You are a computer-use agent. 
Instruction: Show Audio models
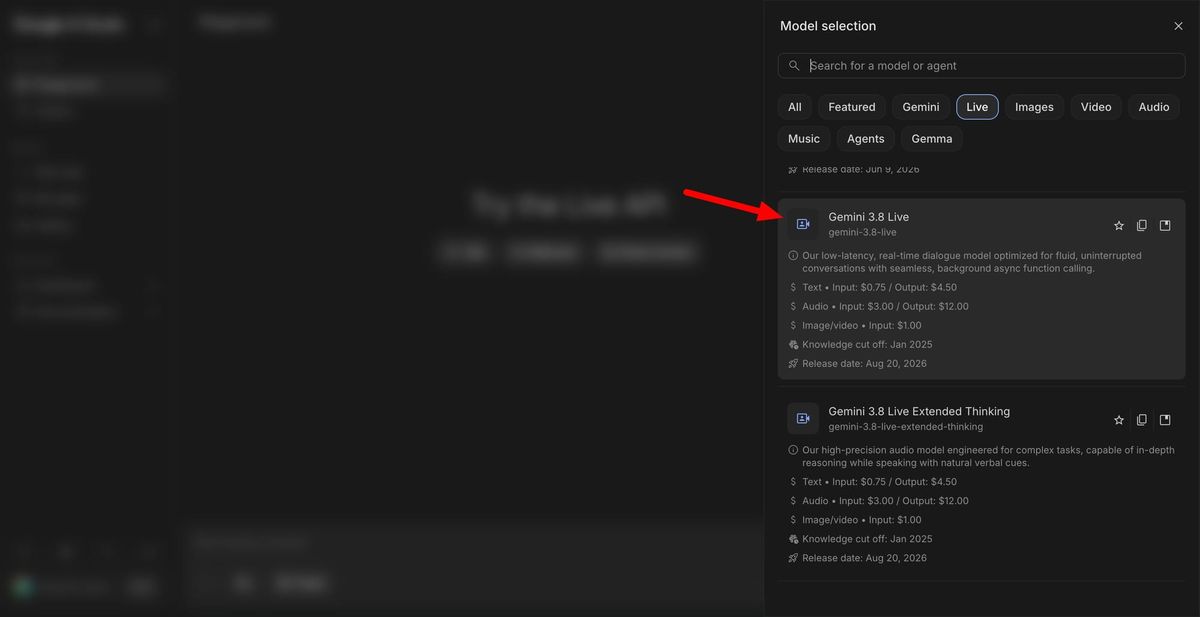click(x=1154, y=107)
